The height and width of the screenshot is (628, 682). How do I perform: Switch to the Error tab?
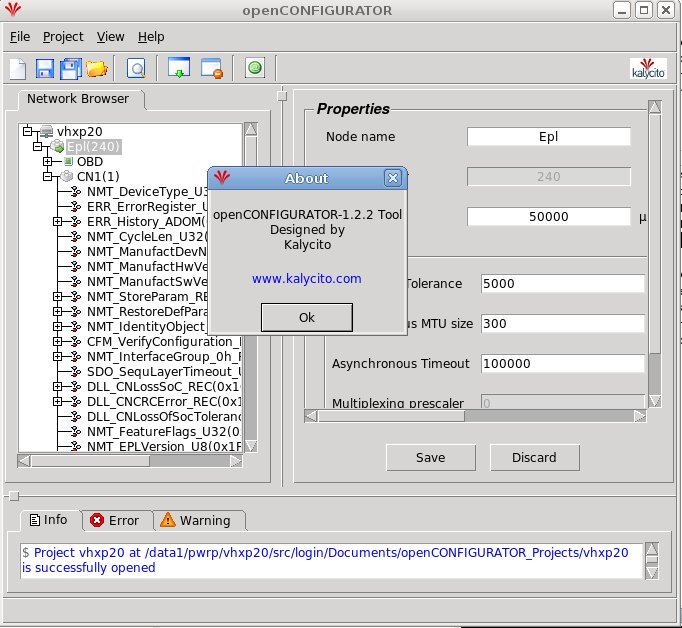(117, 520)
